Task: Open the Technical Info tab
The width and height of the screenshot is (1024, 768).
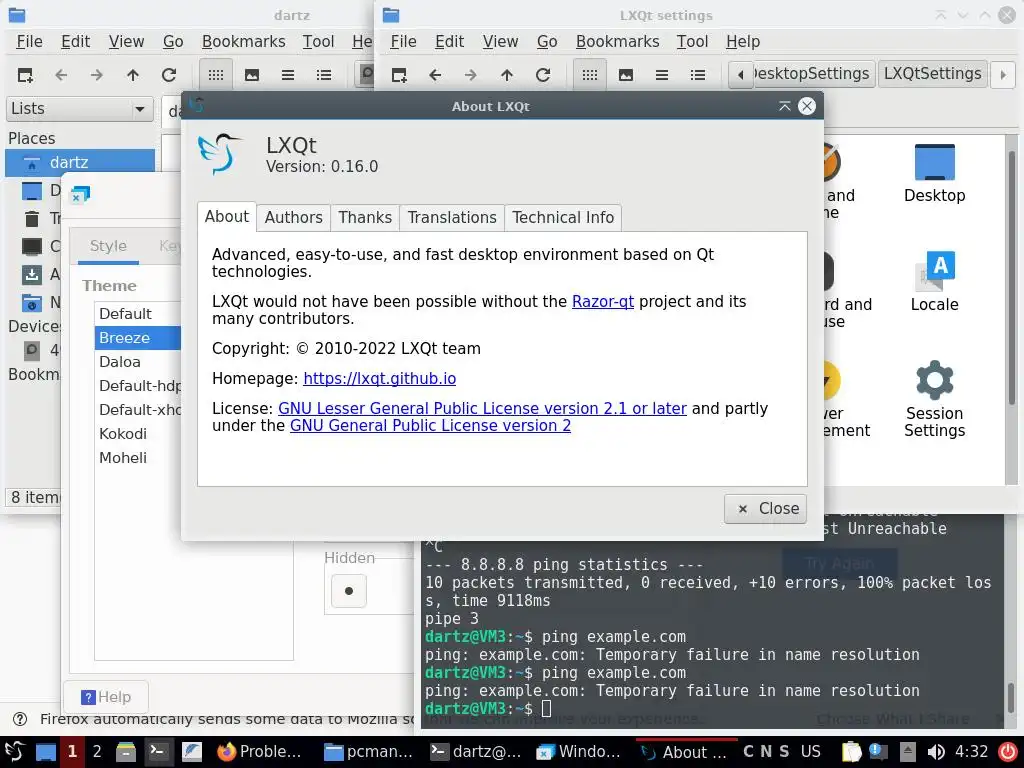Action: pyautogui.click(x=563, y=217)
